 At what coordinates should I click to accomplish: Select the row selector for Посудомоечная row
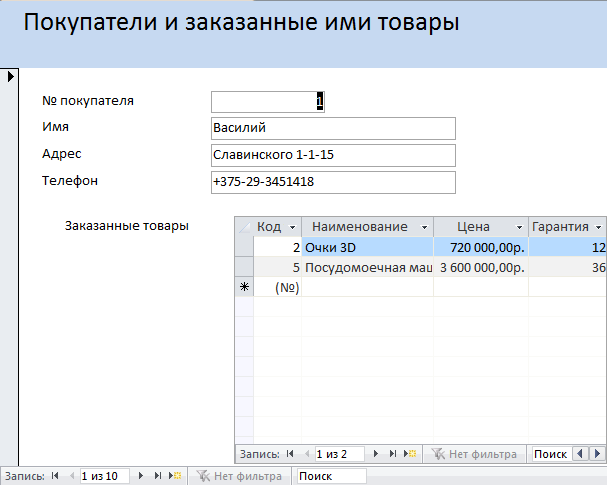pos(244,267)
